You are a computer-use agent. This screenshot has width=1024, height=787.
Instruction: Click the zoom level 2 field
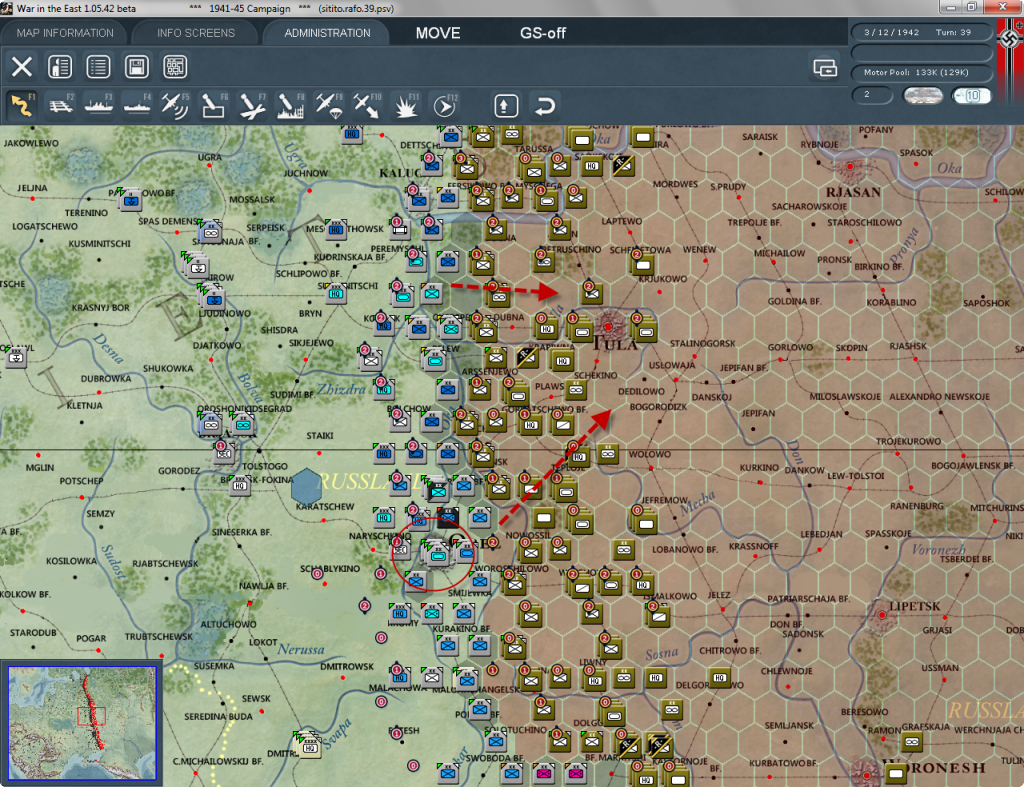[x=872, y=95]
